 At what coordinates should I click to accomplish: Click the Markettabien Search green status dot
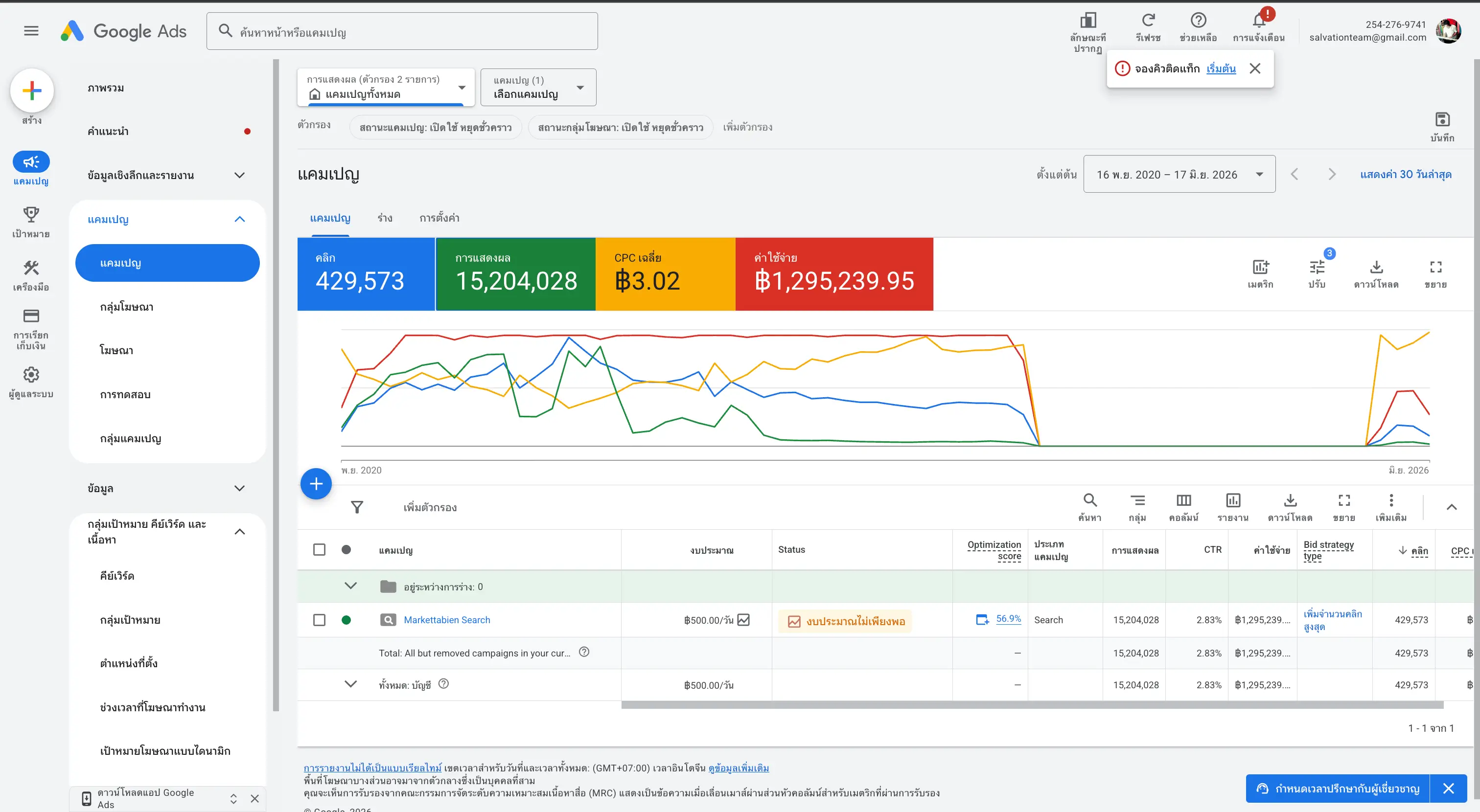tap(346, 620)
